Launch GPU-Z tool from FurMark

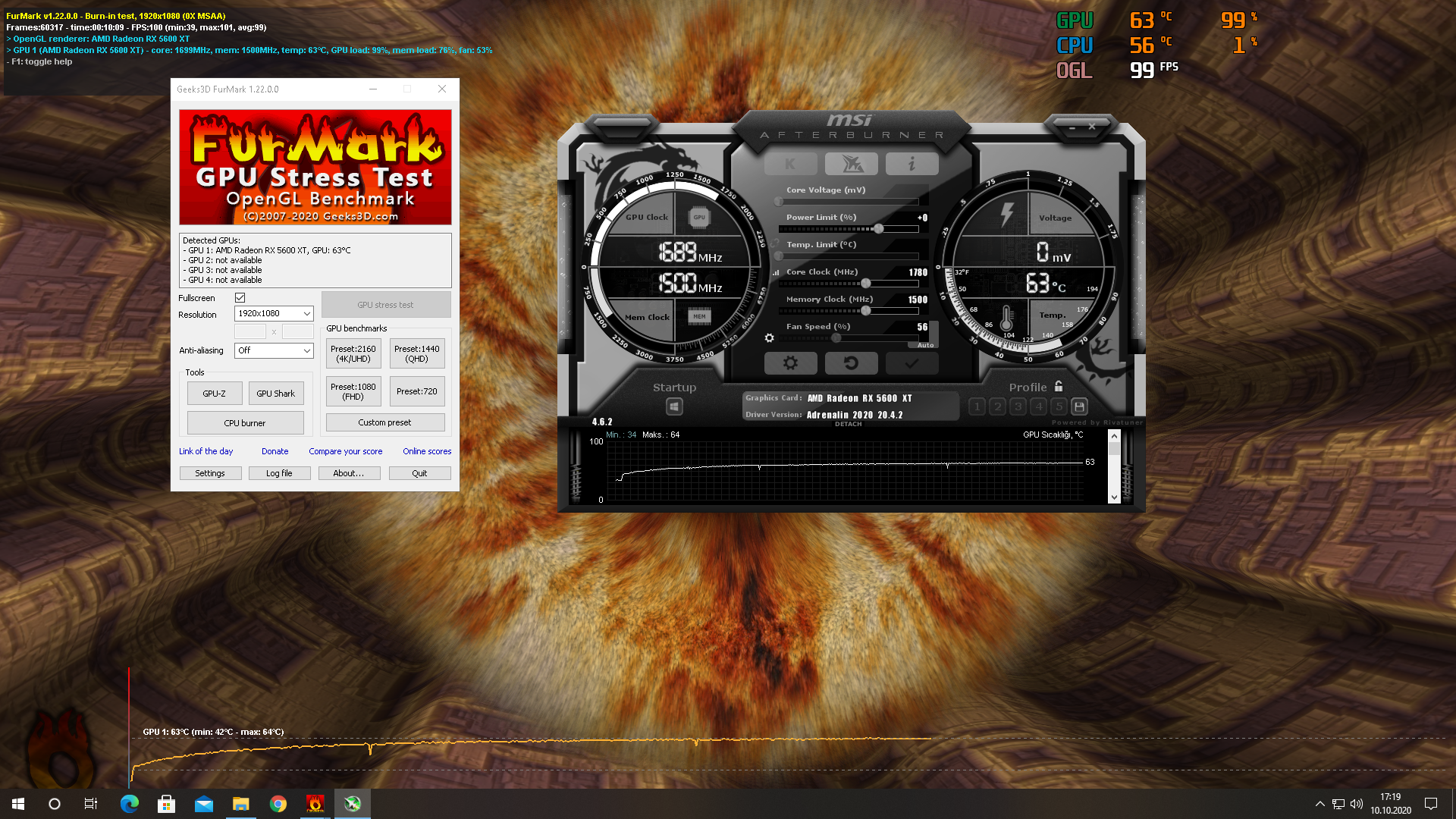(215, 394)
